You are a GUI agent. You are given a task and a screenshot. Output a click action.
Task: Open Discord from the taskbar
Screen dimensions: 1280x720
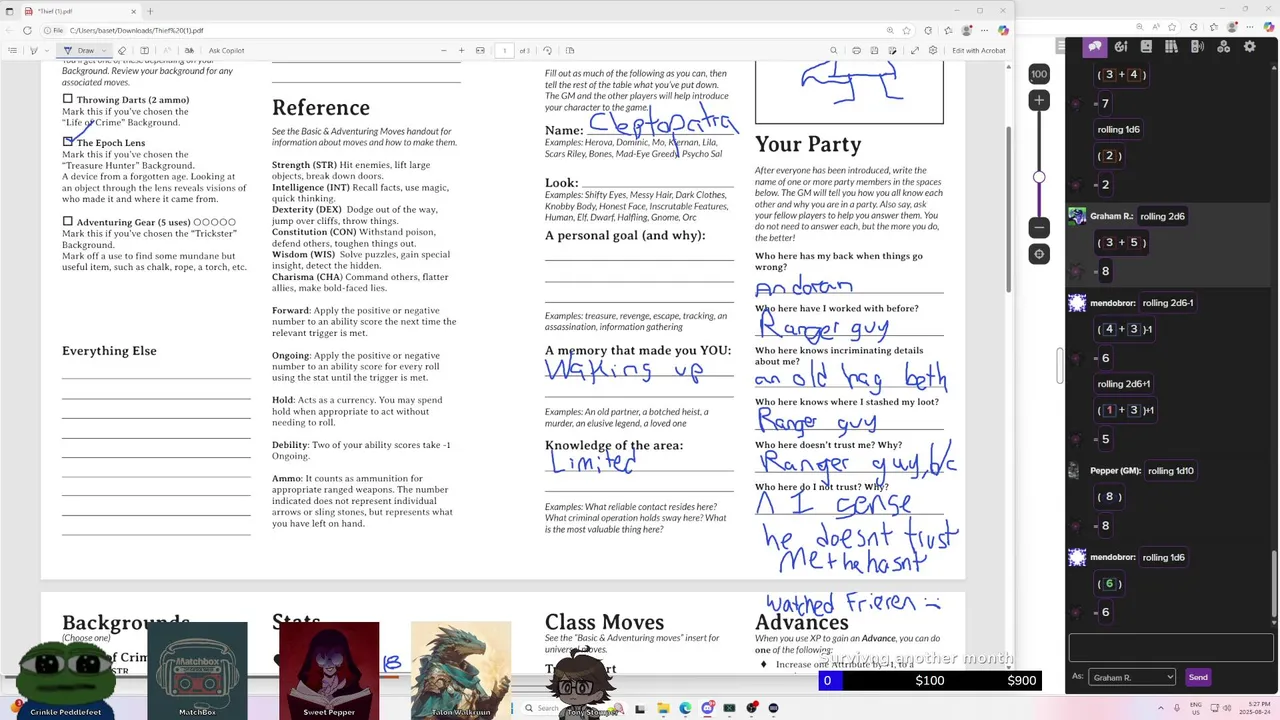click(x=707, y=708)
